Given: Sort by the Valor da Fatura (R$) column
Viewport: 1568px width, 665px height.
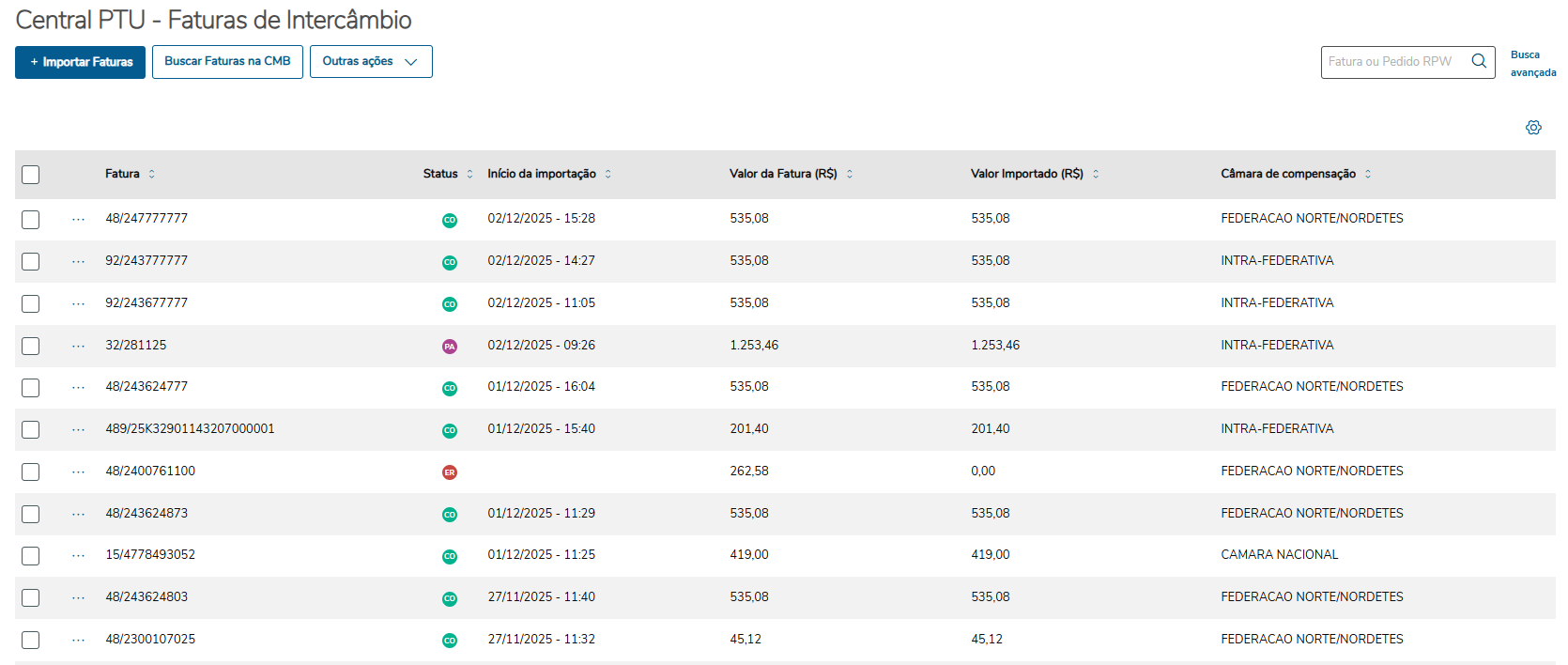Looking at the screenshot, I should click(850, 174).
